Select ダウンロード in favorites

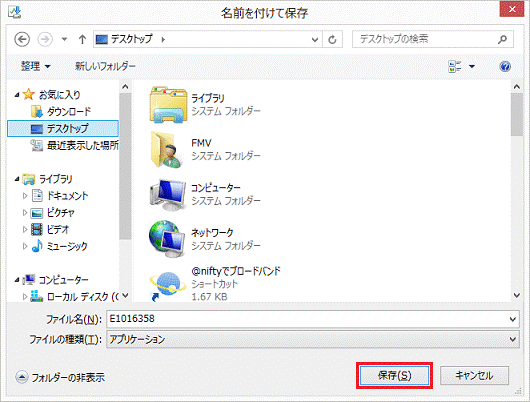click(69, 111)
